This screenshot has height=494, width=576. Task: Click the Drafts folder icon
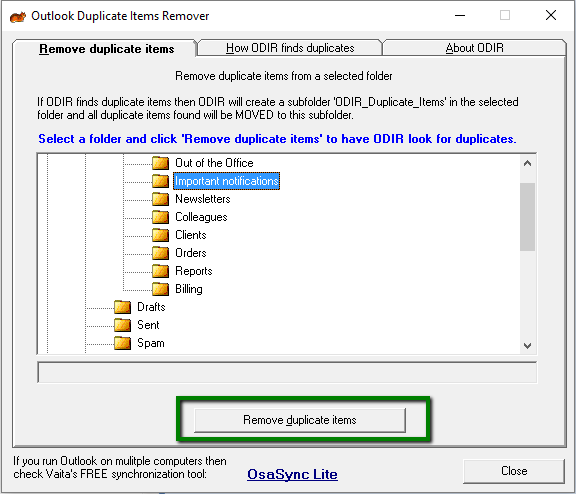tap(122, 307)
